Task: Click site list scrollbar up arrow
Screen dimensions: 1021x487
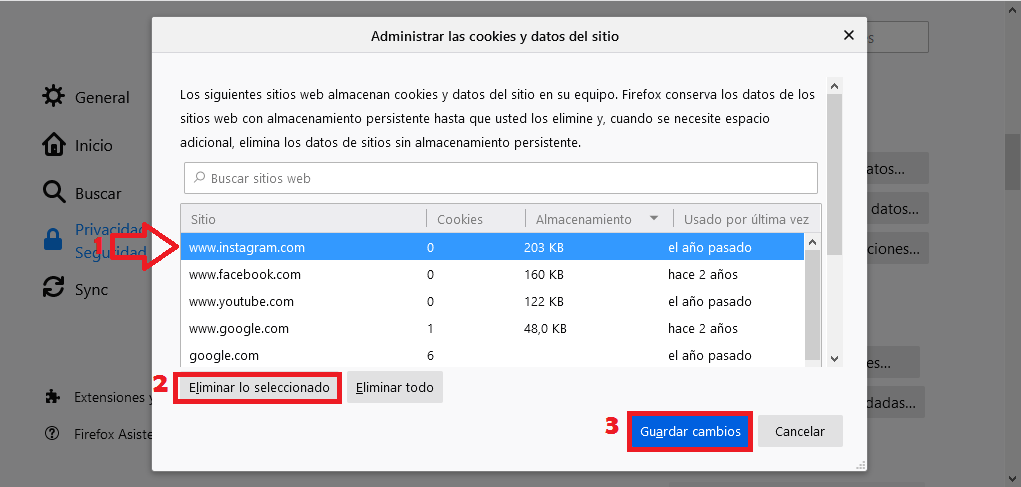Action: (813, 242)
